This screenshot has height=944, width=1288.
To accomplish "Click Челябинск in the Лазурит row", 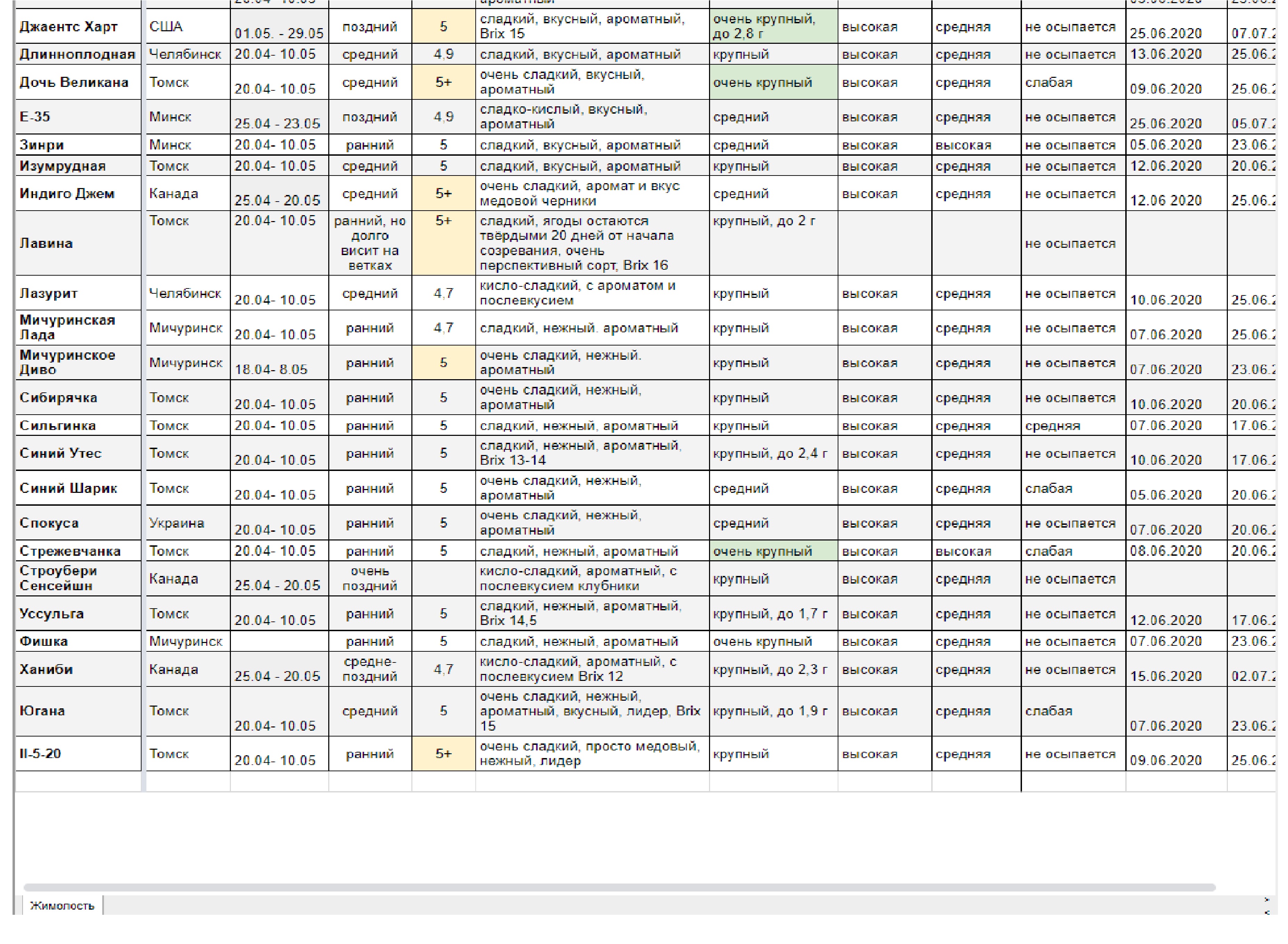I will pyautogui.click(x=188, y=293).
